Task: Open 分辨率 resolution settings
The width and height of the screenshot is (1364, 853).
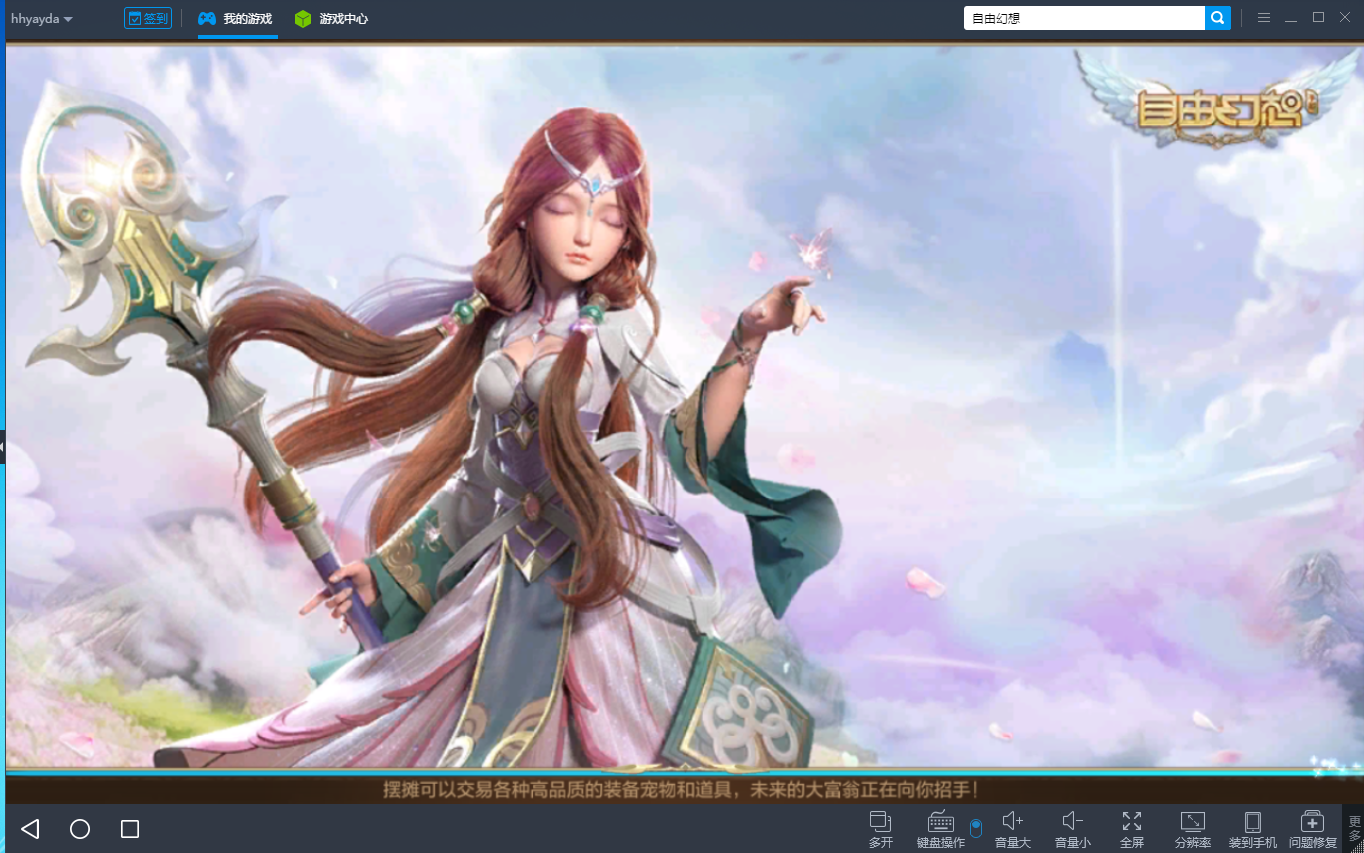Action: (x=1193, y=829)
